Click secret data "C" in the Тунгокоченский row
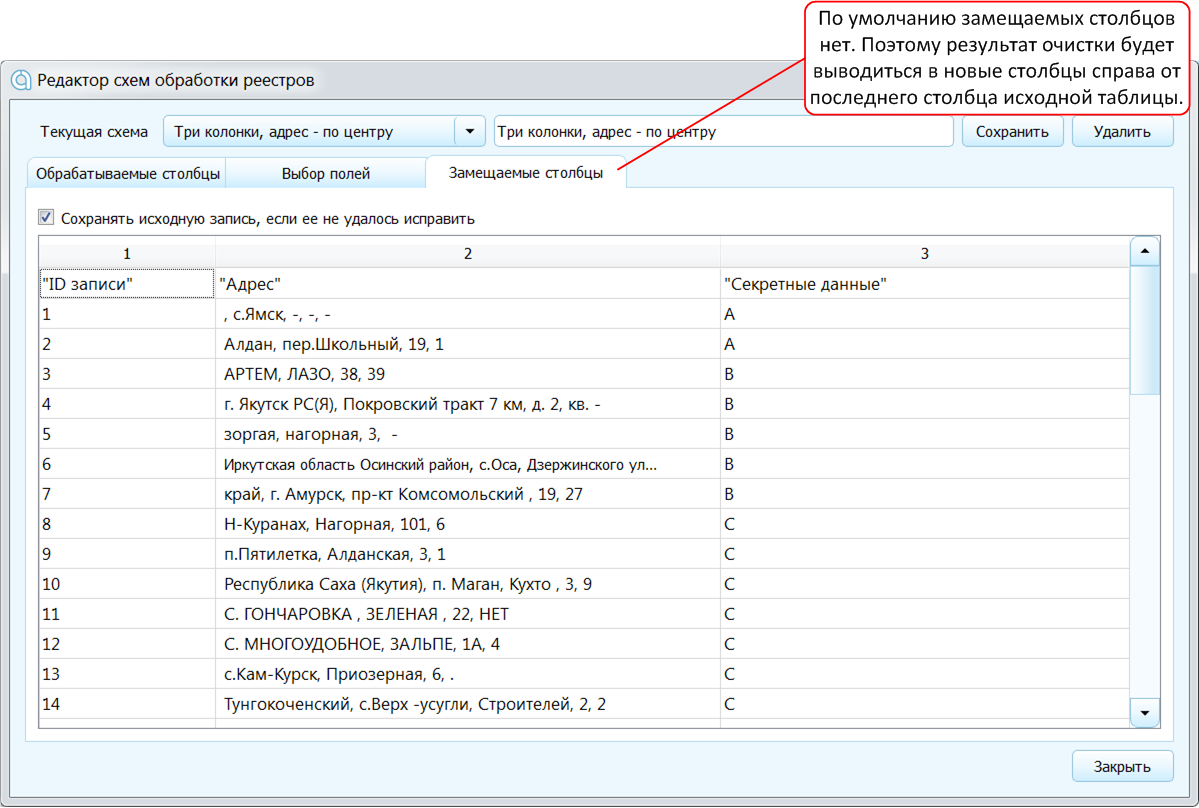The width and height of the screenshot is (1199, 808). (924, 703)
